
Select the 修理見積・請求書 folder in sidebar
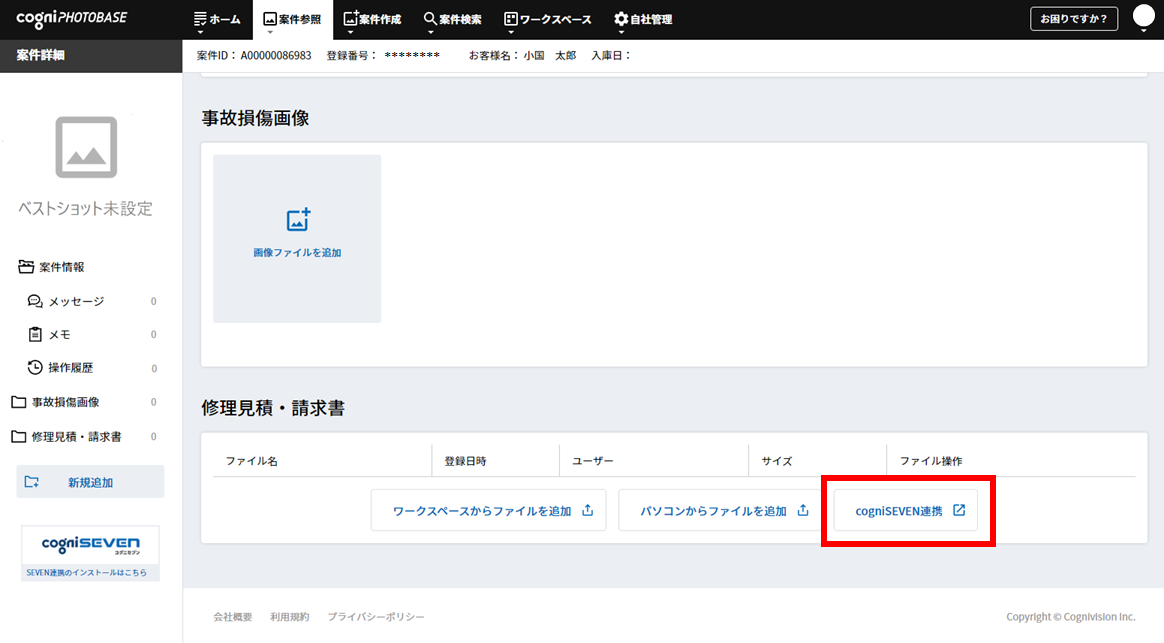(x=76, y=437)
